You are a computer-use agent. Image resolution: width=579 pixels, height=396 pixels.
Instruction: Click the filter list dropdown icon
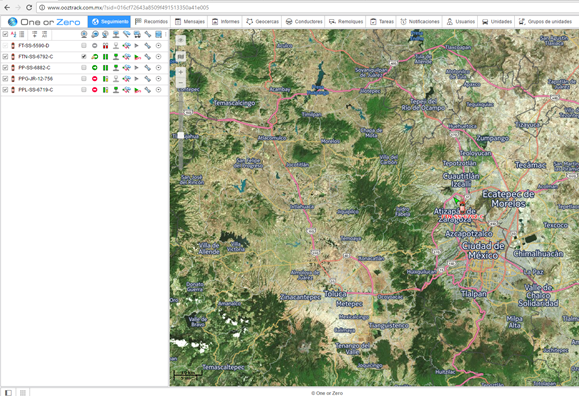(x=35, y=34)
